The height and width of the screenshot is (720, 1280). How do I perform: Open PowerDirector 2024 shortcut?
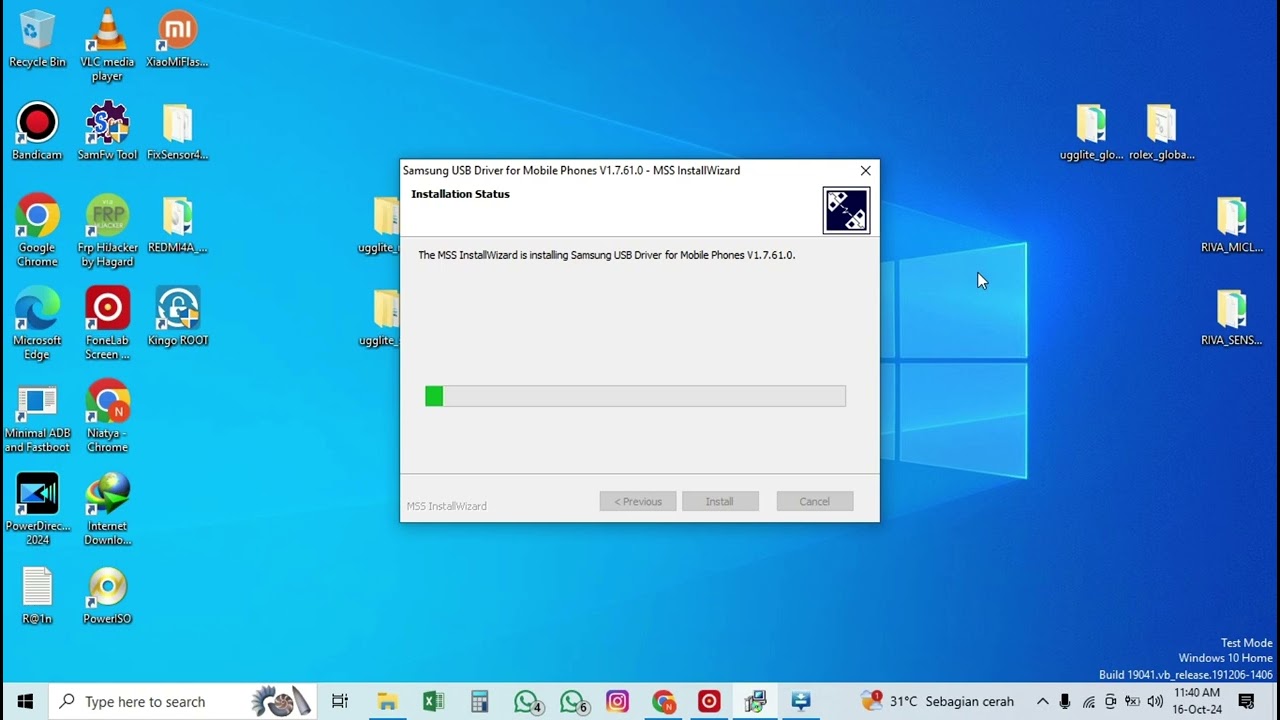tap(37, 510)
